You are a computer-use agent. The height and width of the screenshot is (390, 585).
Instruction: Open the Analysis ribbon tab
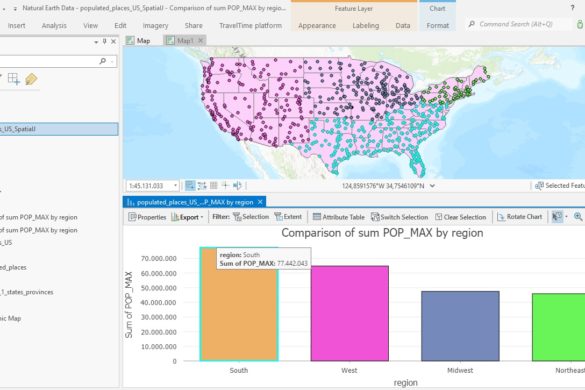click(54, 25)
